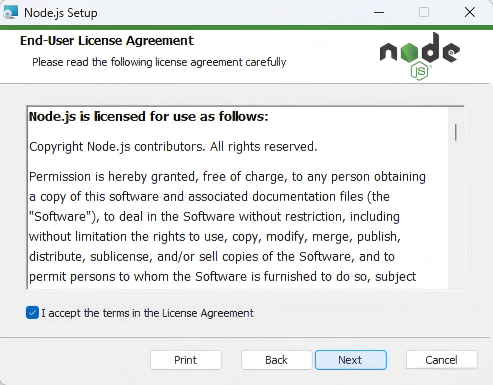The width and height of the screenshot is (493, 385).
Task: Click the scrollbar track below the thumb
Action: (456, 215)
